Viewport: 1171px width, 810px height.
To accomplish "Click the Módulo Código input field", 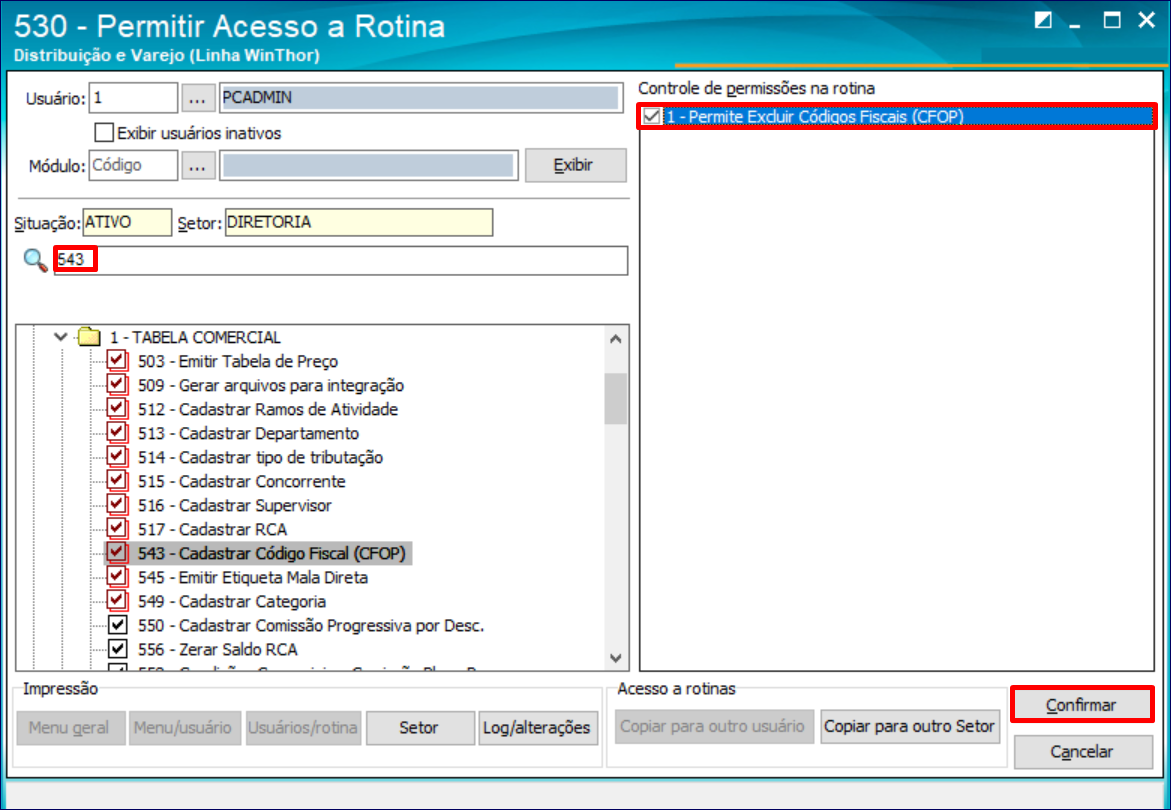I will tap(133, 165).
